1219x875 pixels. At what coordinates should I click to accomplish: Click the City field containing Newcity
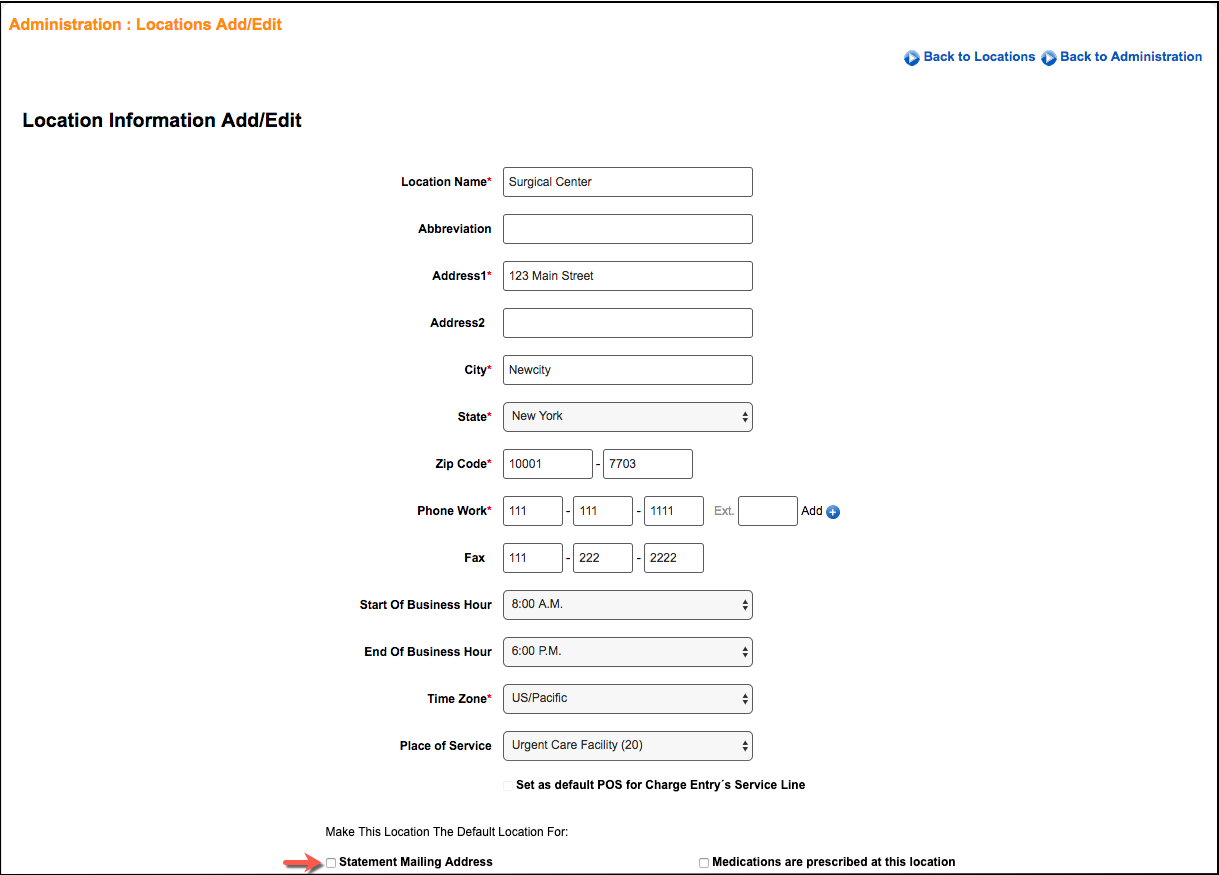tap(627, 370)
